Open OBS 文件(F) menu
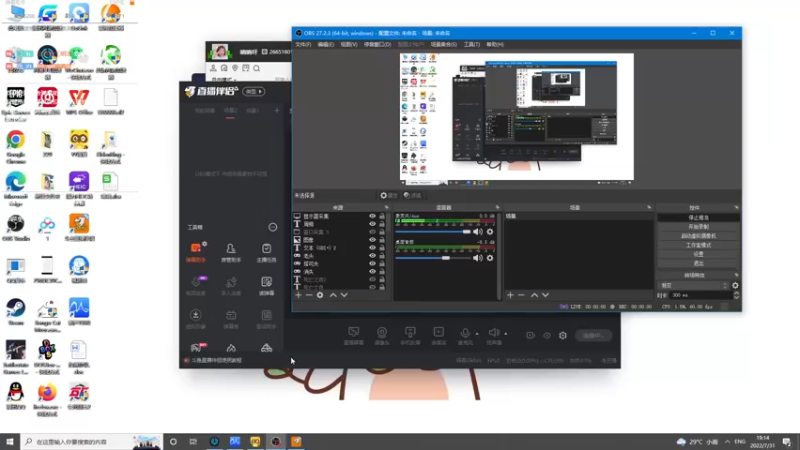800x450 pixels. point(303,44)
